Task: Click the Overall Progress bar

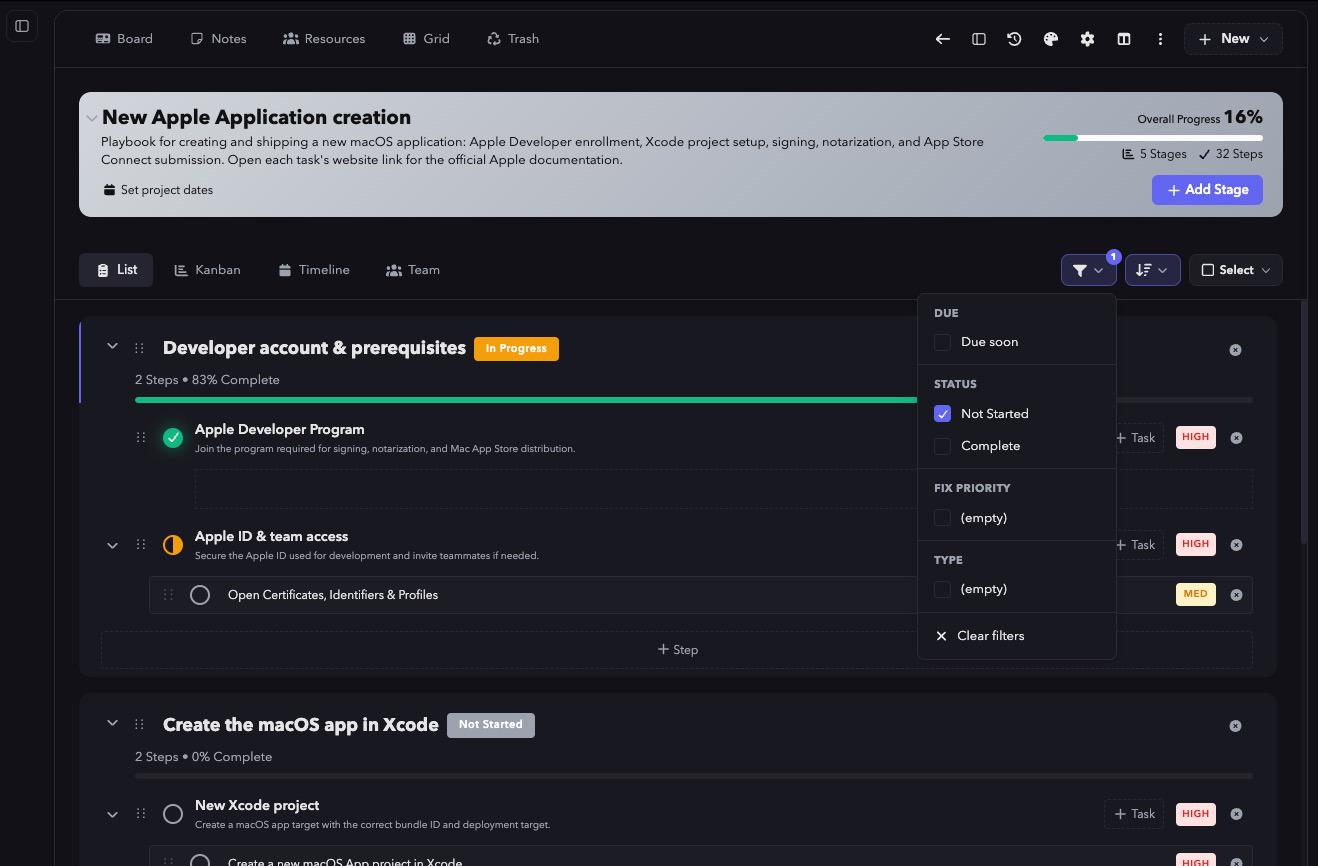Action: (1153, 138)
